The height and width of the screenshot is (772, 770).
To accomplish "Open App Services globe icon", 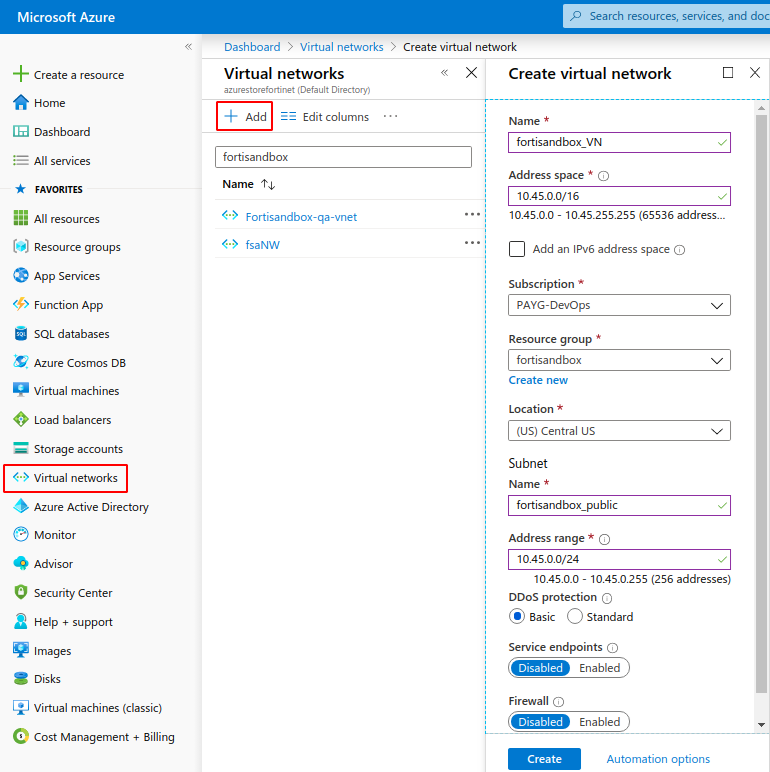I will (x=21, y=275).
